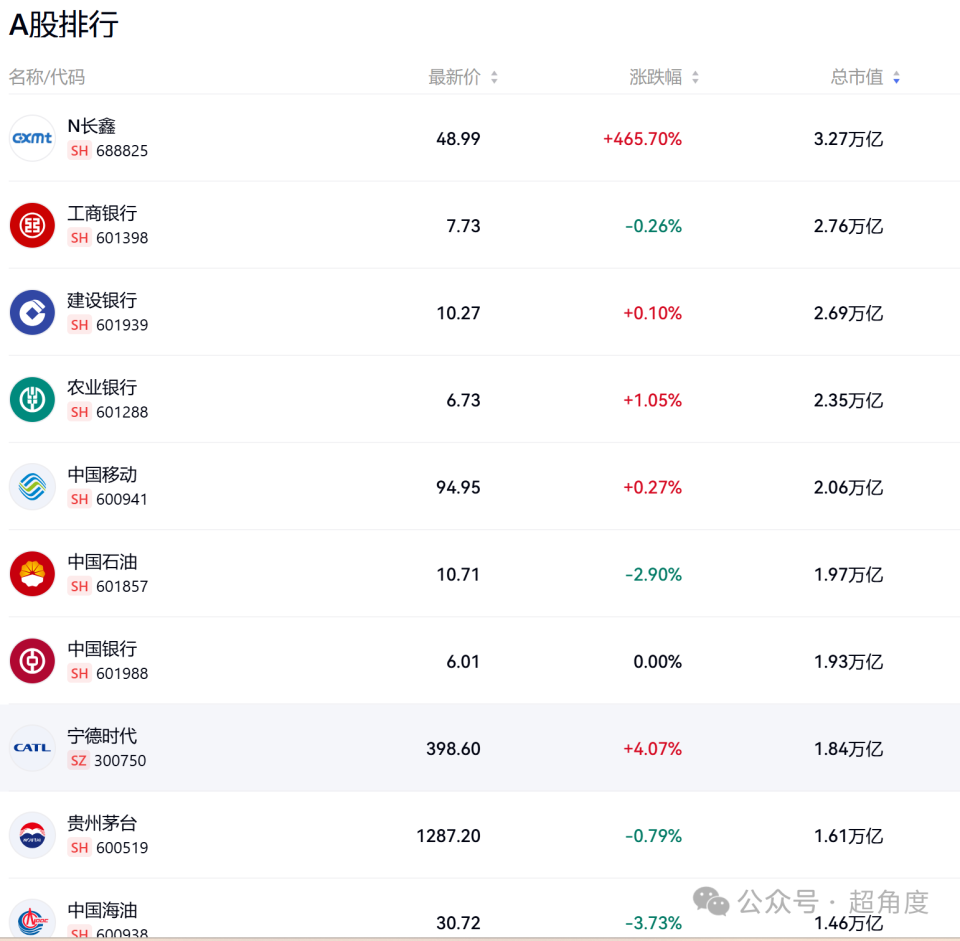The image size is (960, 941).
Task: Select stock code 688825
Action: pyautogui.click(x=122, y=151)
